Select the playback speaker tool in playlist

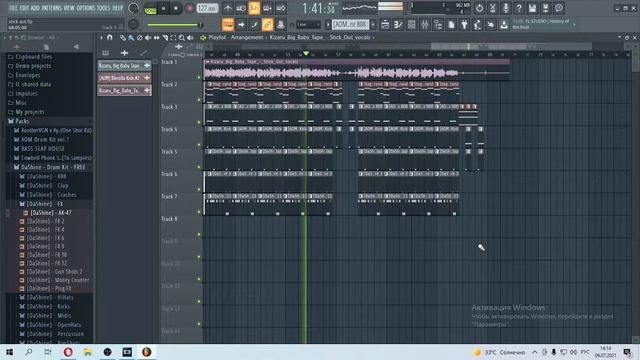(190, 38)
